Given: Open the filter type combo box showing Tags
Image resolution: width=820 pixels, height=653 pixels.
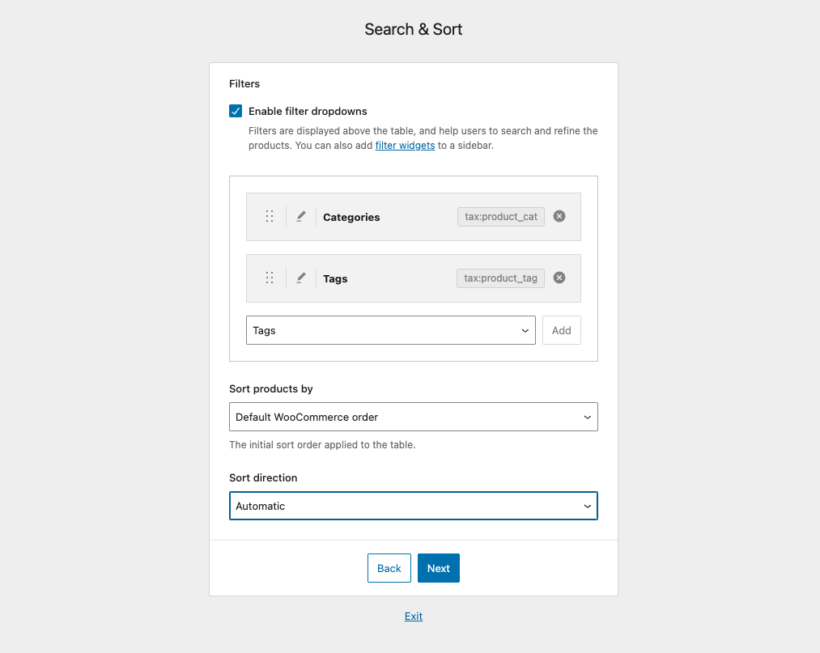Looking at the screenshot, I should point(391,330).
